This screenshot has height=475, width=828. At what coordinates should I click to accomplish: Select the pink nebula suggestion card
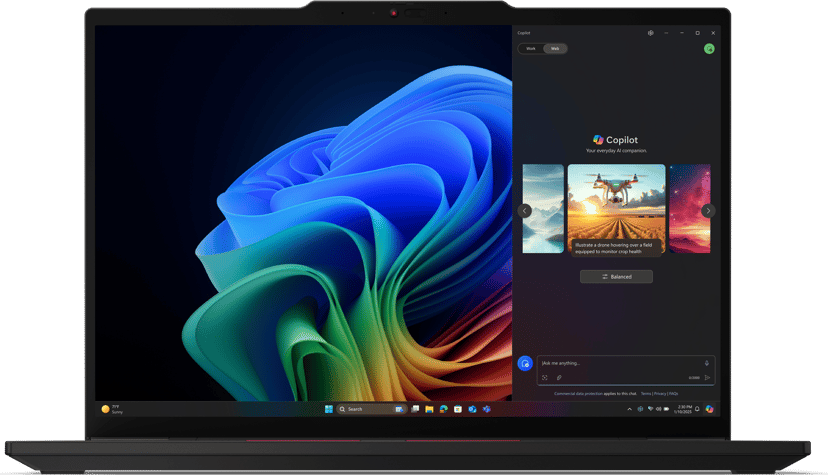click(690, 209)
